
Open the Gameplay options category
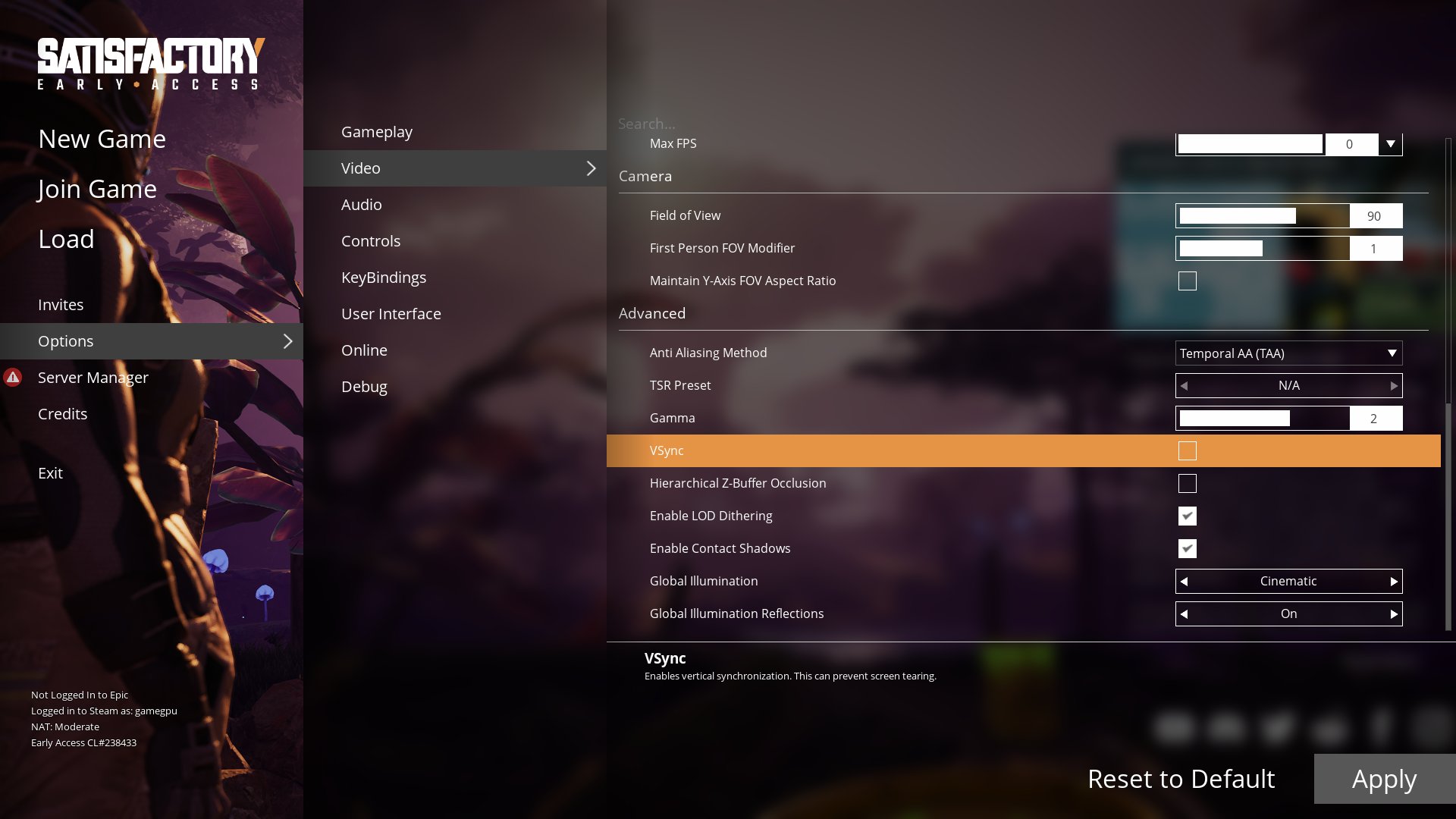[455, 132]
